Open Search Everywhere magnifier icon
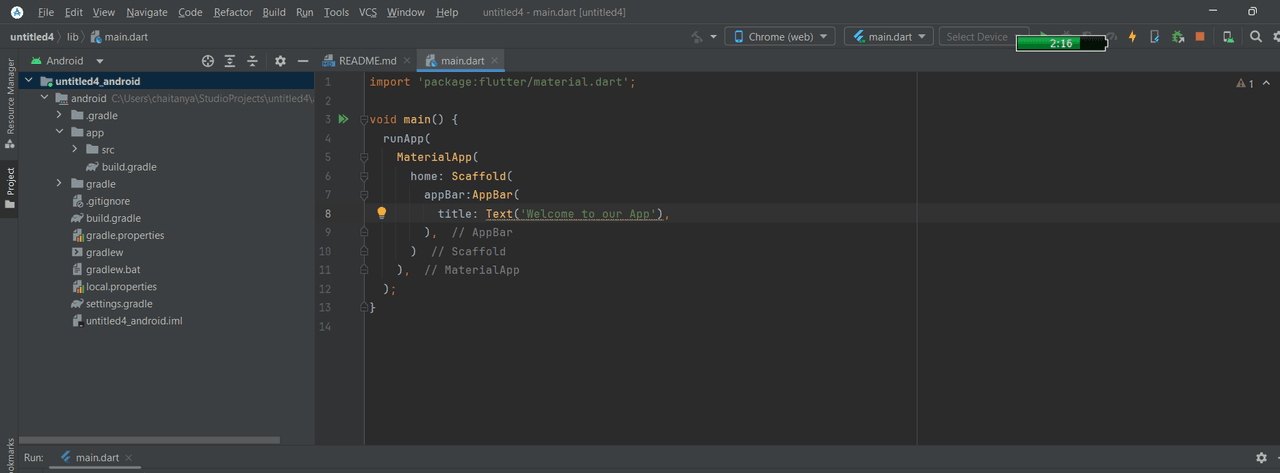Screen dimensions: 1280x473 pos(1256,37)
